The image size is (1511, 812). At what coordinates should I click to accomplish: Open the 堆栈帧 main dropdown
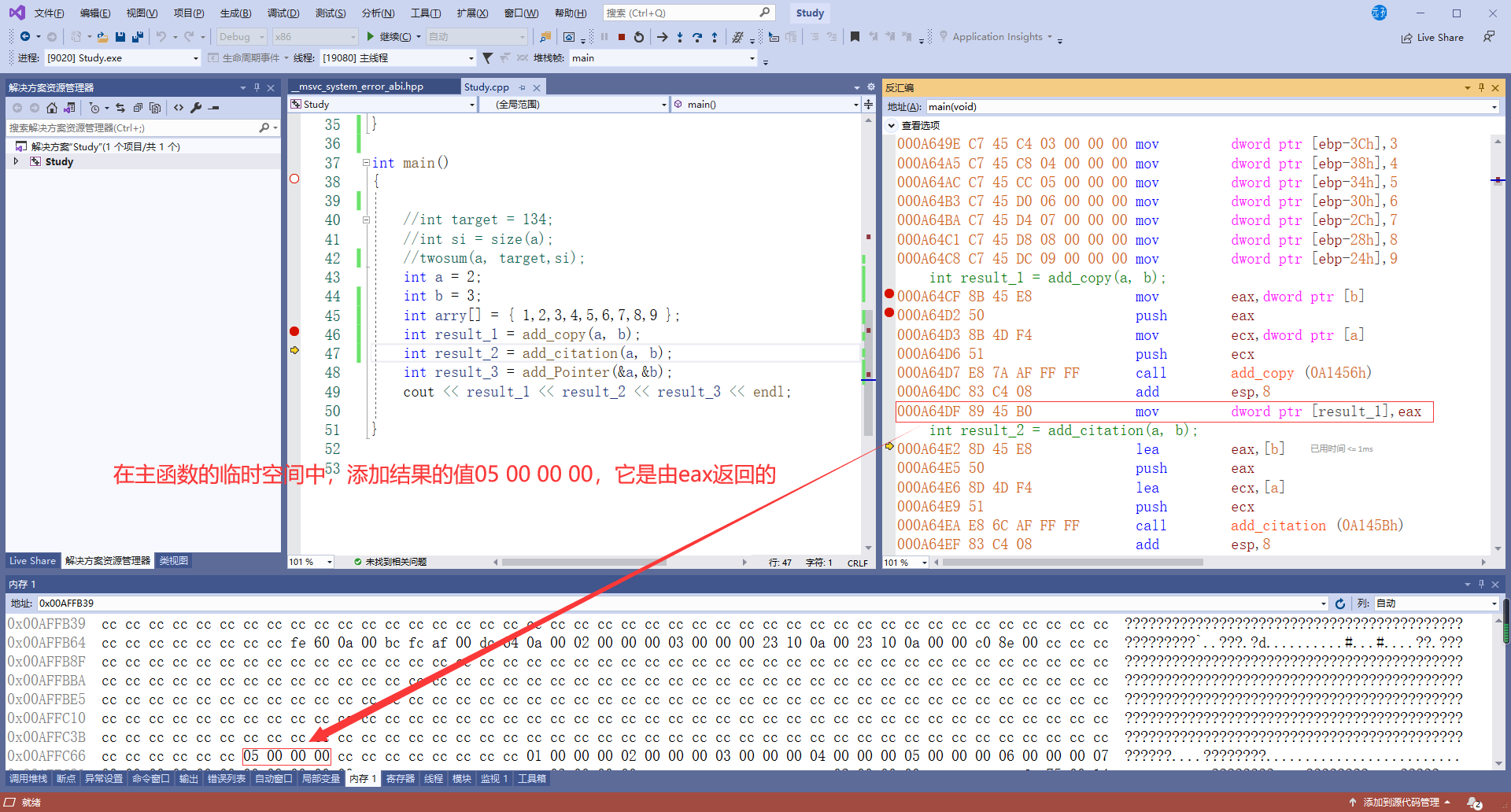663,57
